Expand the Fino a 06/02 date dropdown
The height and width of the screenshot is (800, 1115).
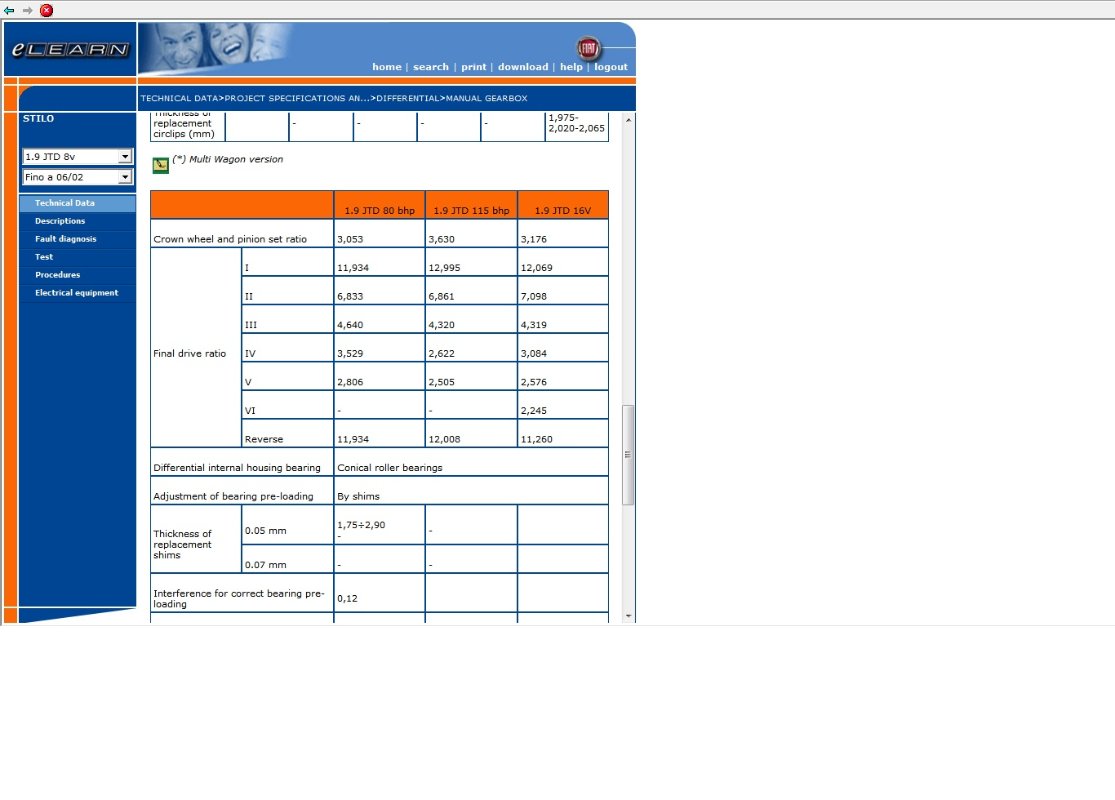coord(78,177)
